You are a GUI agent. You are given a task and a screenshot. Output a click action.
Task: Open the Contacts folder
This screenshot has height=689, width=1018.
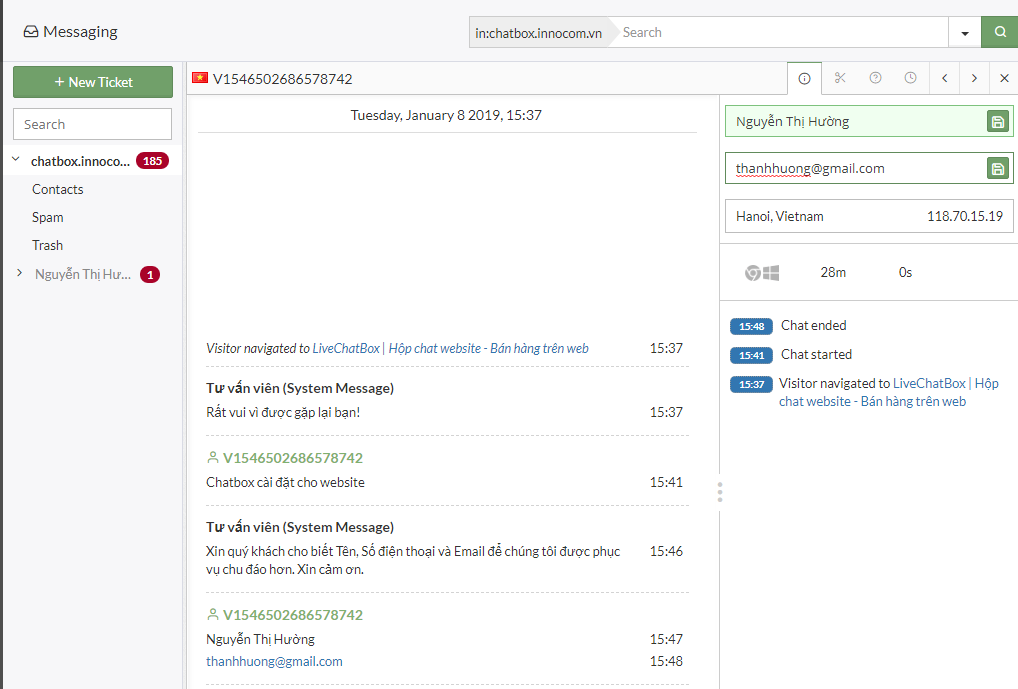58,189
